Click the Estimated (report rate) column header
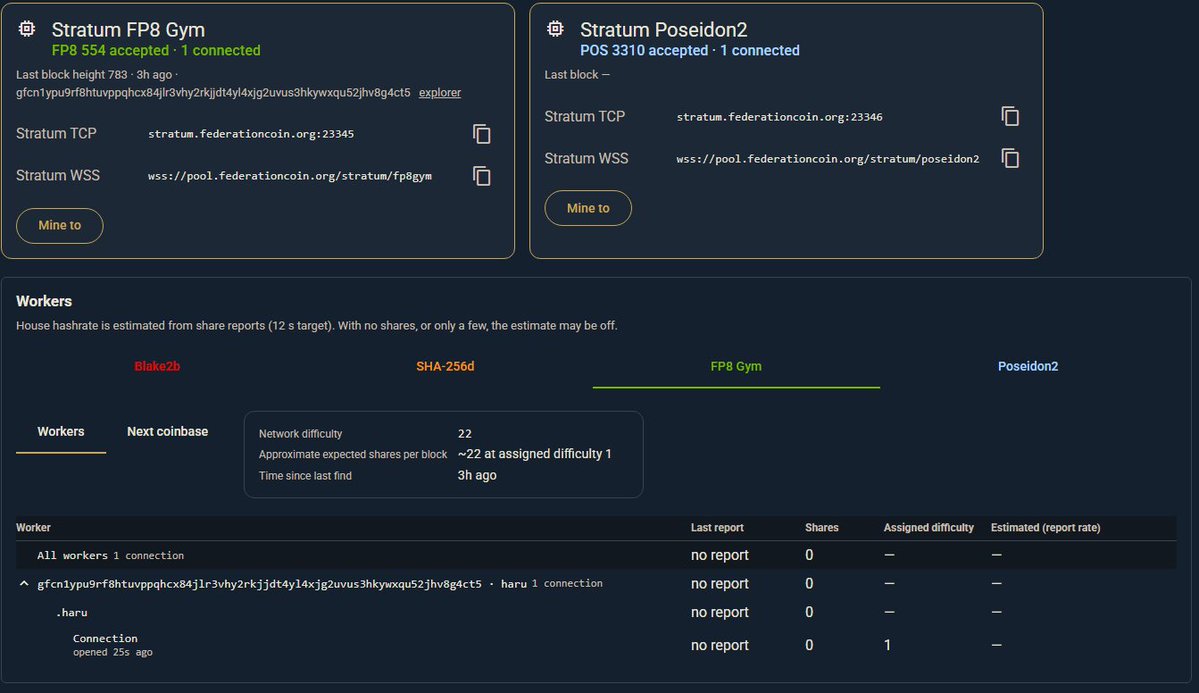 click(x=1046, y=528)
